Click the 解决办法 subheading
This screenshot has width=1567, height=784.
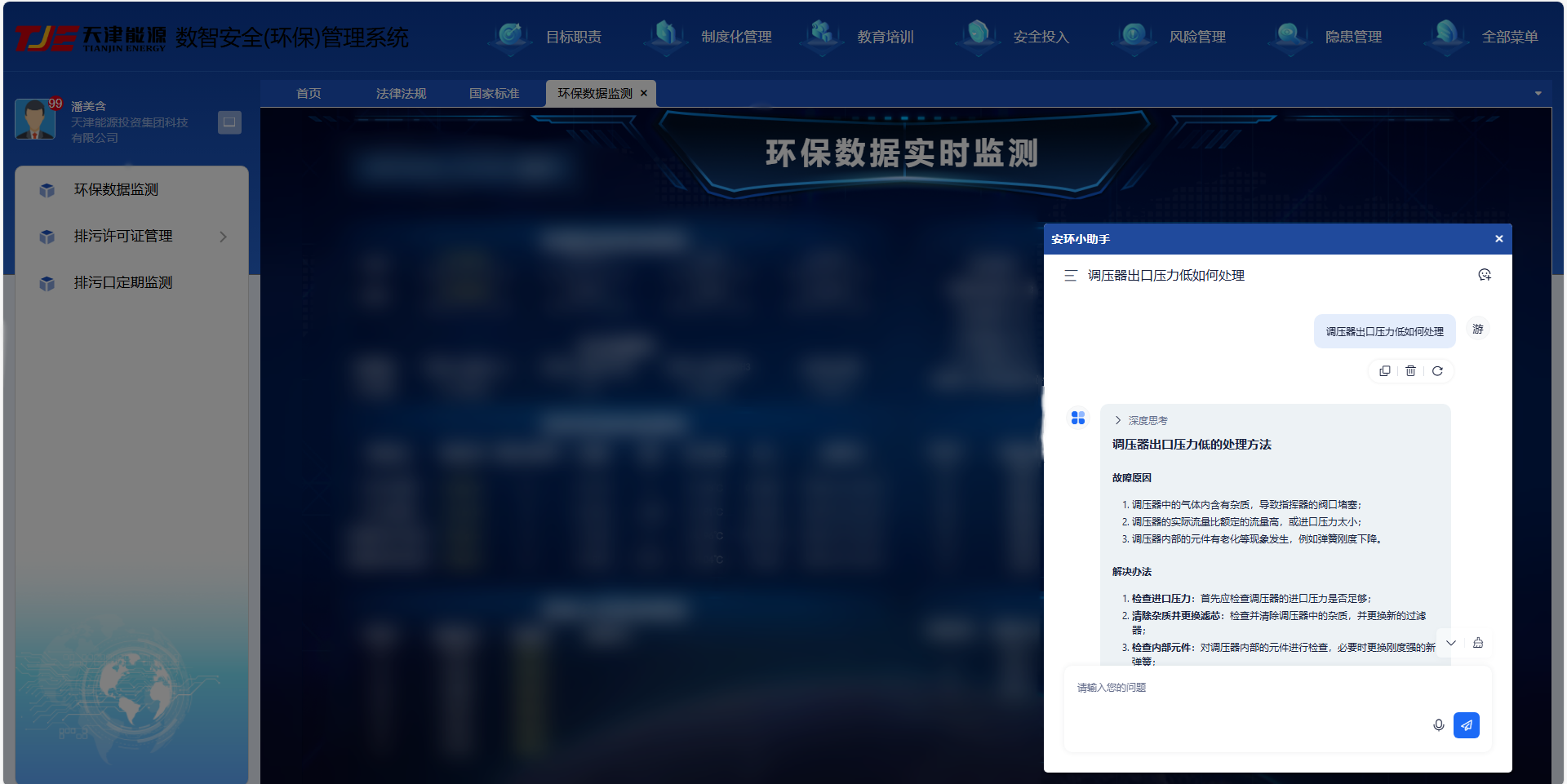[1131, 572]
